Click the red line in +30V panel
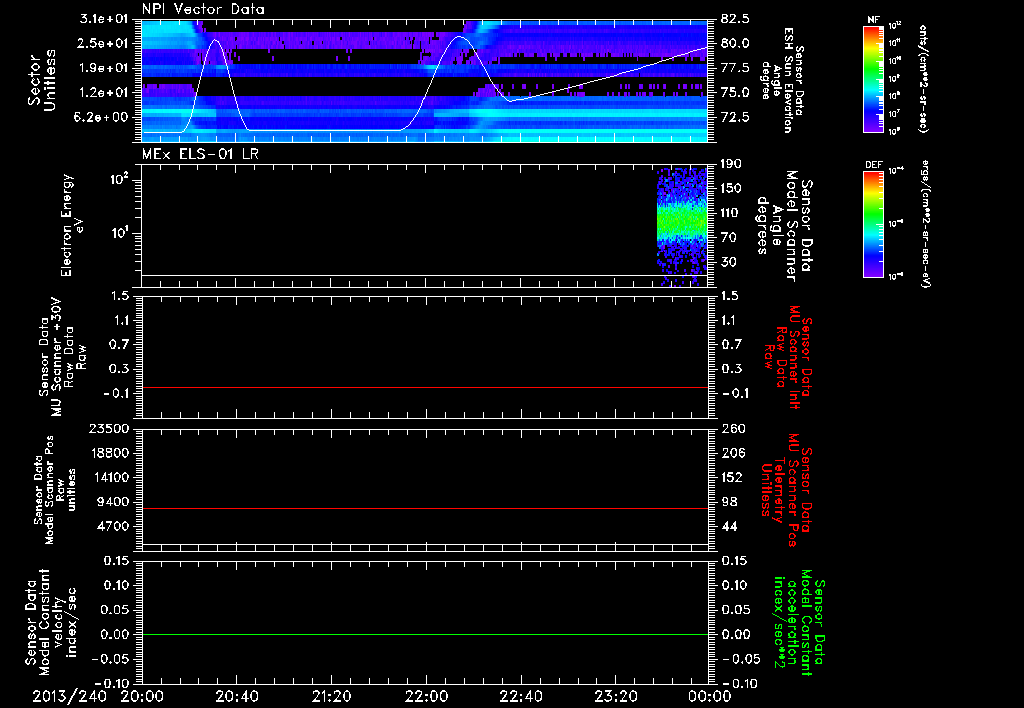Screen dimensions: 1024x708 pos(424,387)
